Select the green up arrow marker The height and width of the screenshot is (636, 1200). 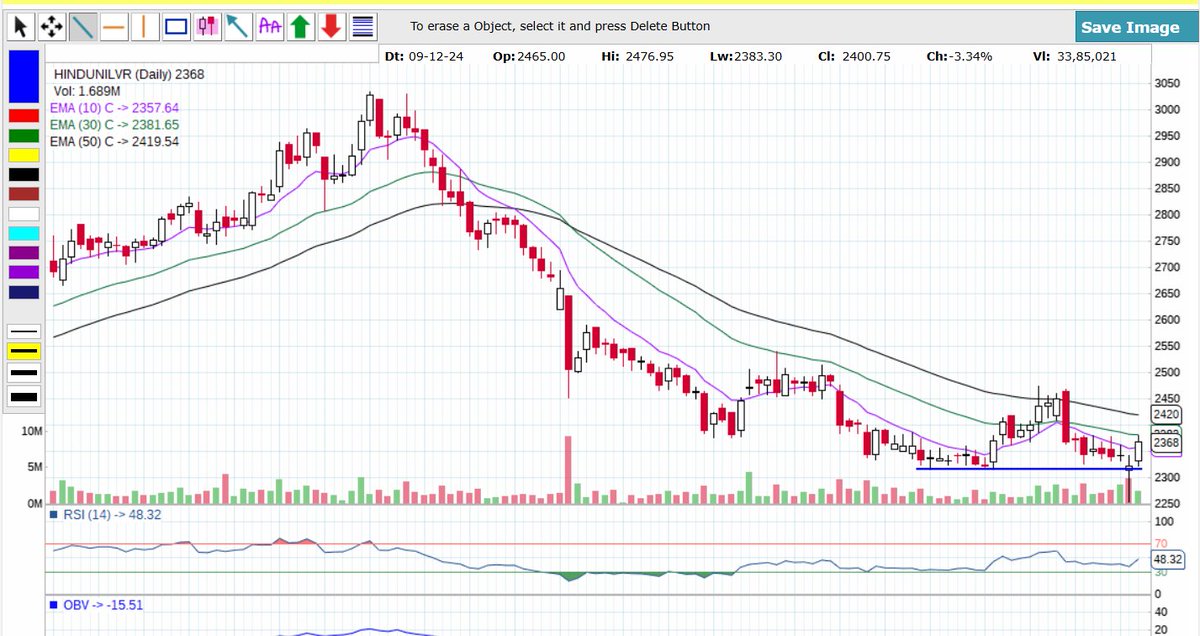[301, 26]
